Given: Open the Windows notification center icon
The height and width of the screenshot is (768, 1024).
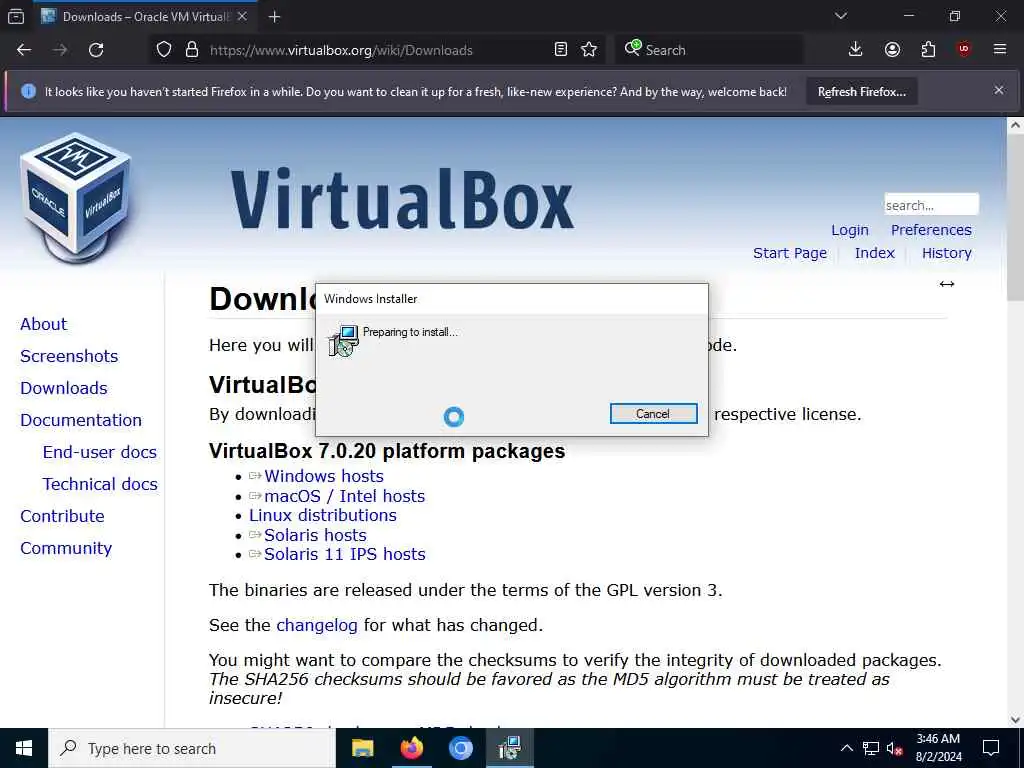Looking at the screenshot, I should pos(991,748).
